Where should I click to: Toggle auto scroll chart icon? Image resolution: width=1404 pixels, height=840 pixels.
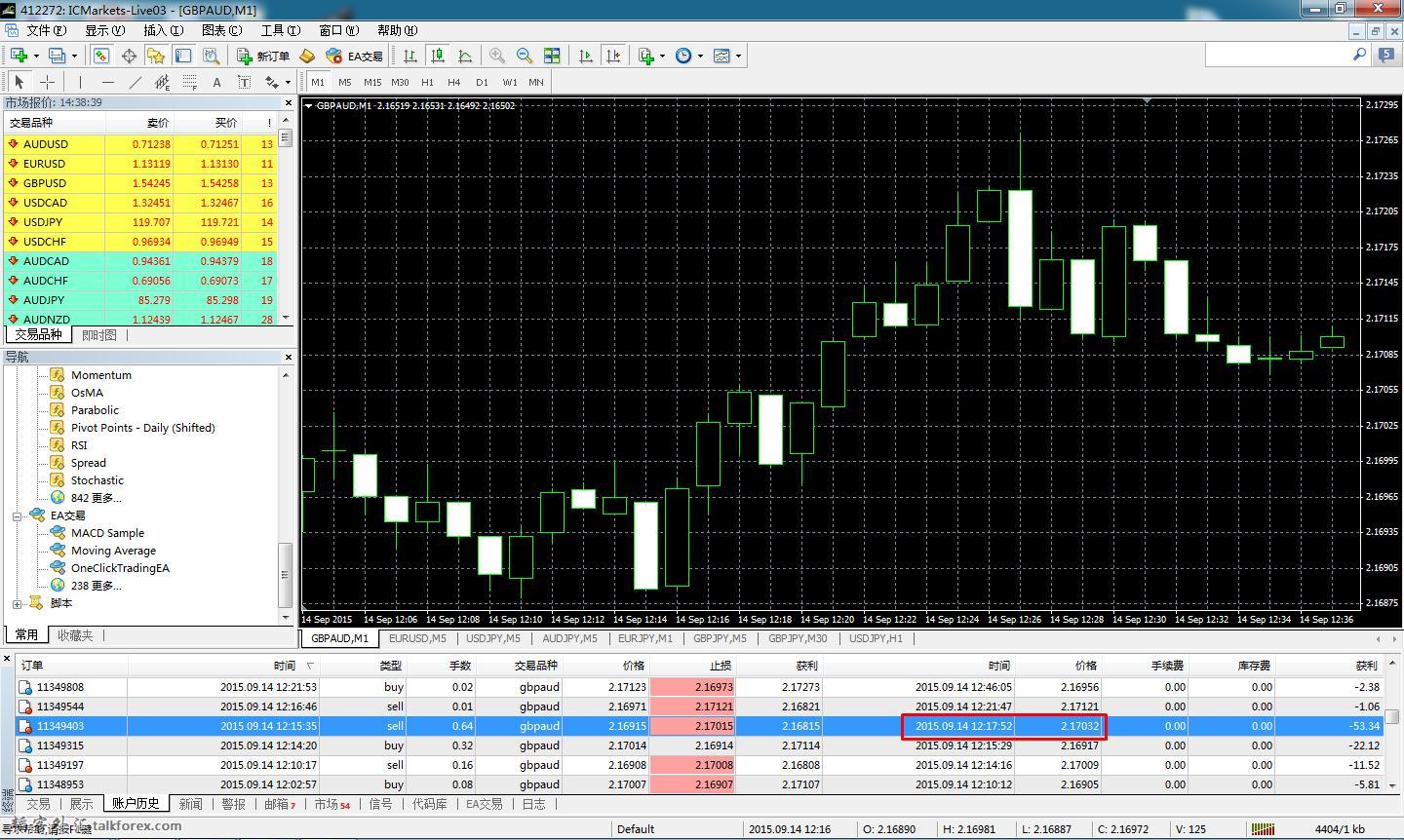pos(586,56)
